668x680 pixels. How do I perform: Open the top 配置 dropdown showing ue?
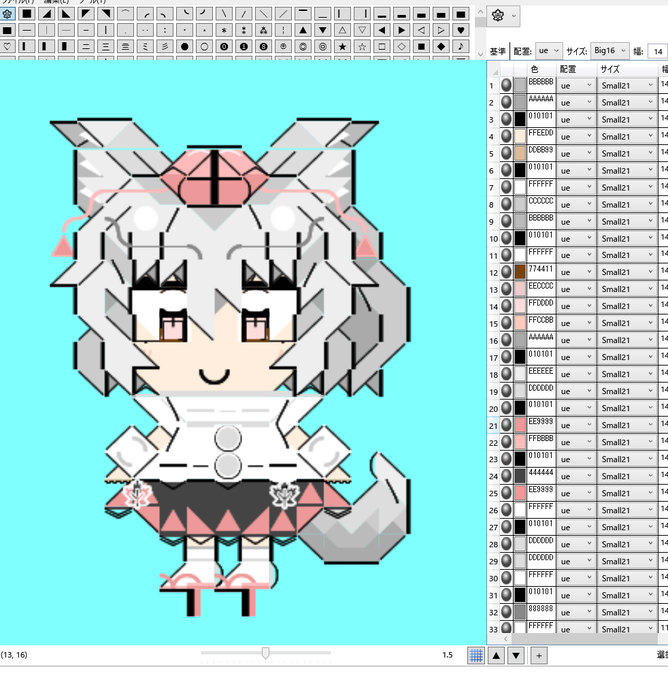coord(549,51)
